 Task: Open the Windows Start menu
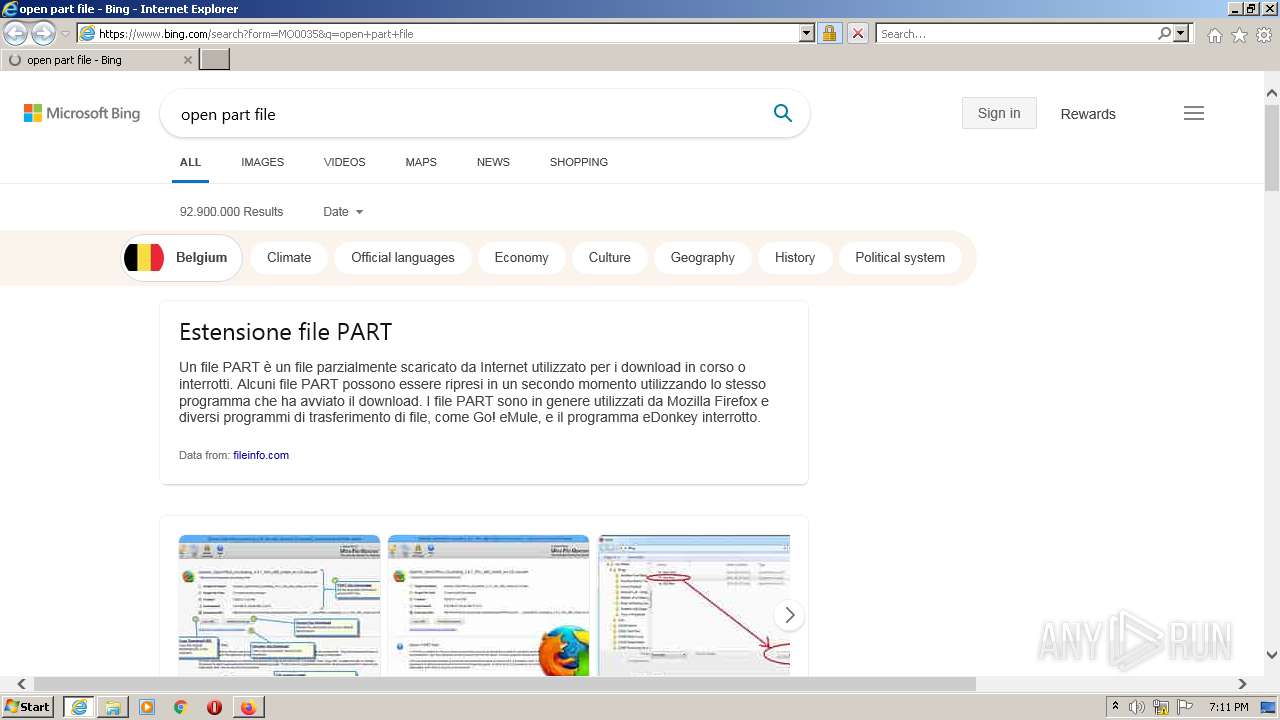click(x=28, y=707)
